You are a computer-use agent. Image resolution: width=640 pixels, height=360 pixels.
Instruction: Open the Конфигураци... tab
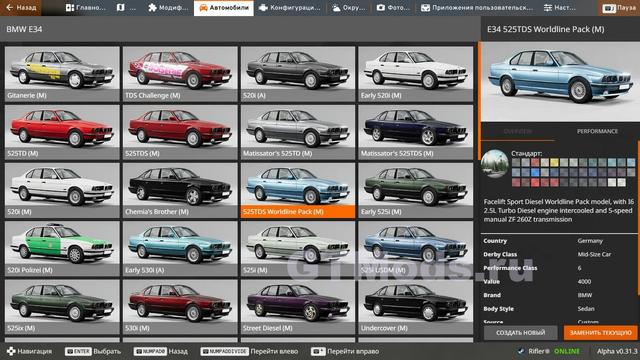click(290, 8)
